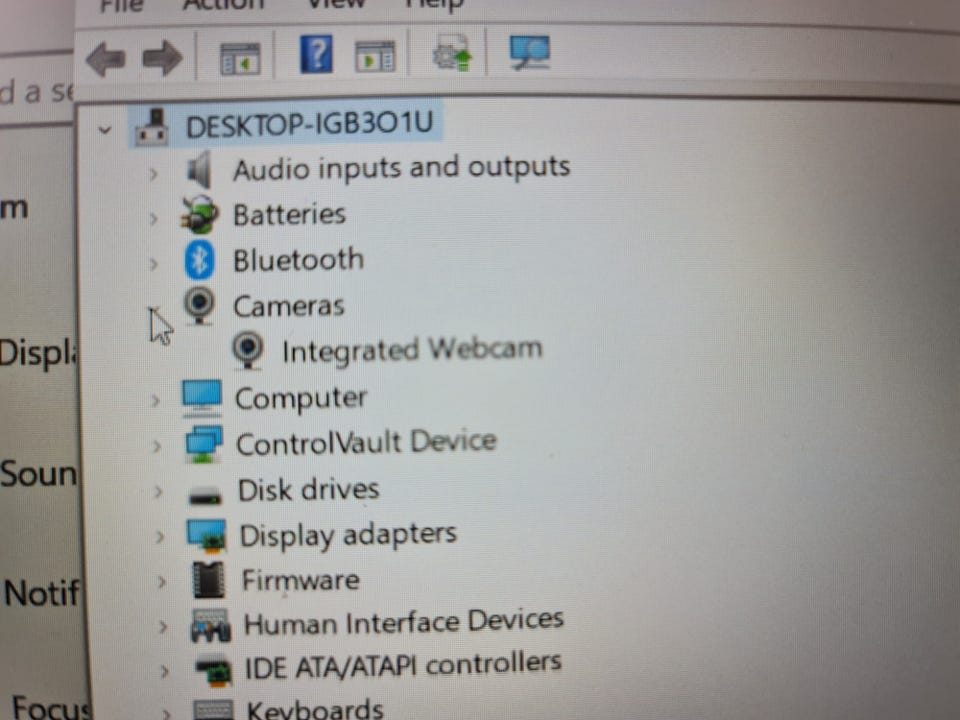The height and width of the screenshot is (720, 960).
Task: Select the Firmware category
Action: (301, 580)
